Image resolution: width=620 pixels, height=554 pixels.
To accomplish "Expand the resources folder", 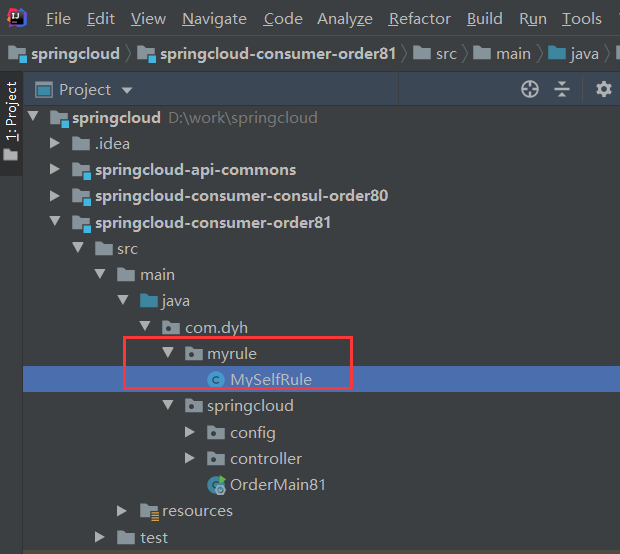I will point(122,511).
